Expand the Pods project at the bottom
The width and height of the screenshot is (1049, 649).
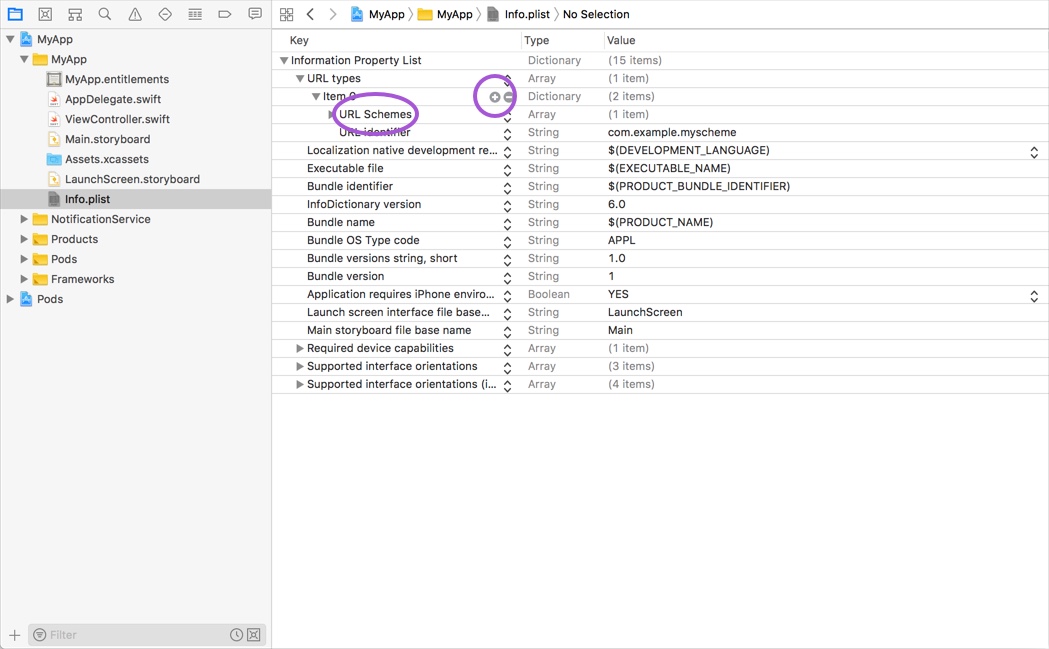(x=10, y=299)
